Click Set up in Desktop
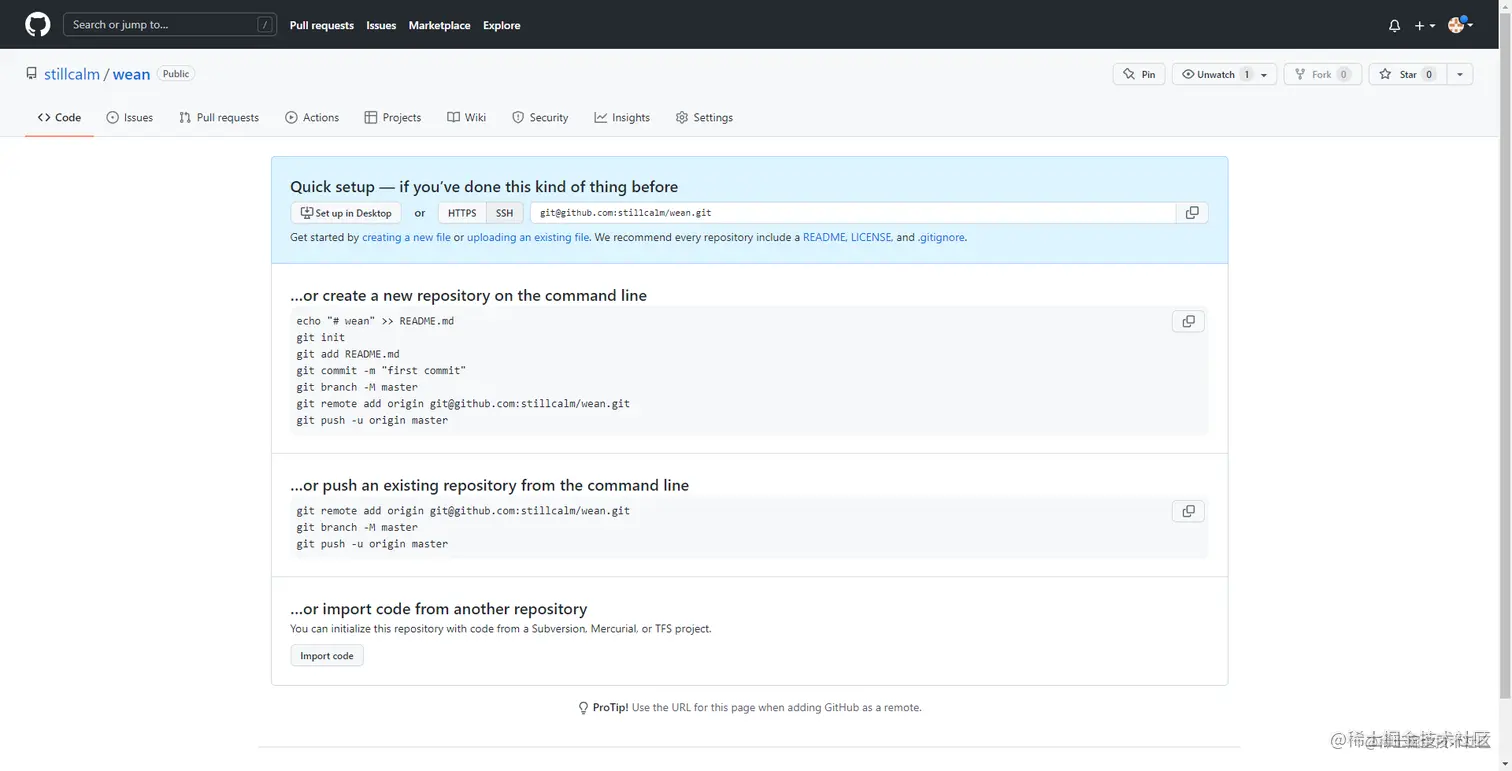This screenshot has width=1512, height=771. pos(346,213)
